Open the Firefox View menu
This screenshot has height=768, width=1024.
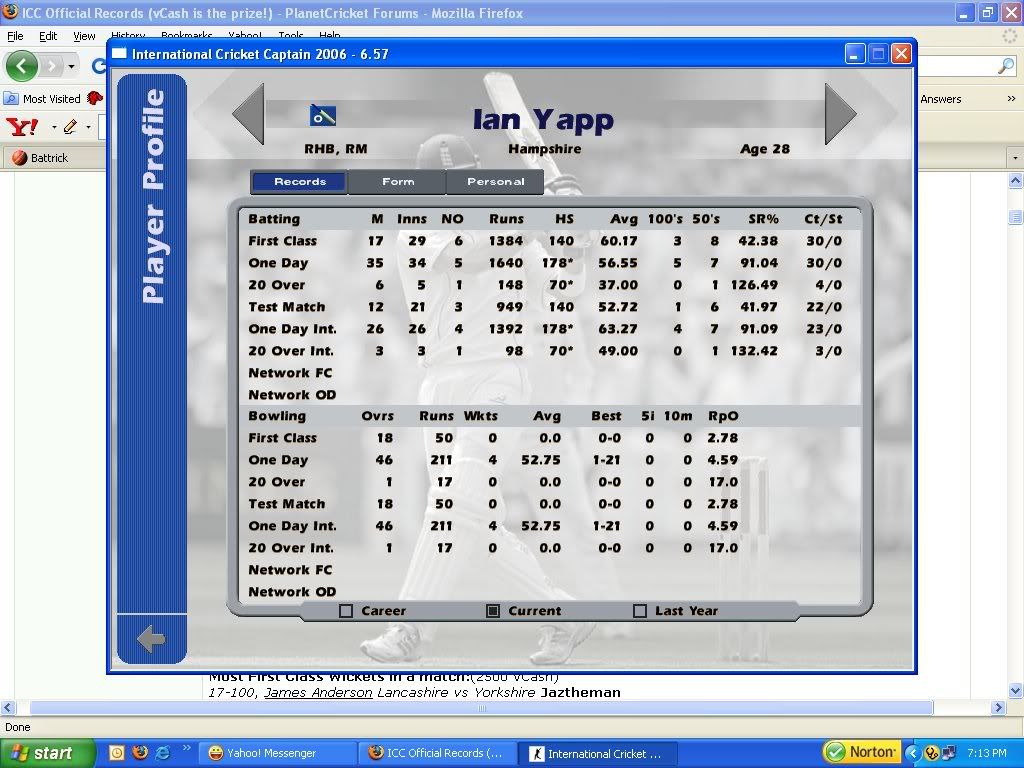click(x=84, y=36)
